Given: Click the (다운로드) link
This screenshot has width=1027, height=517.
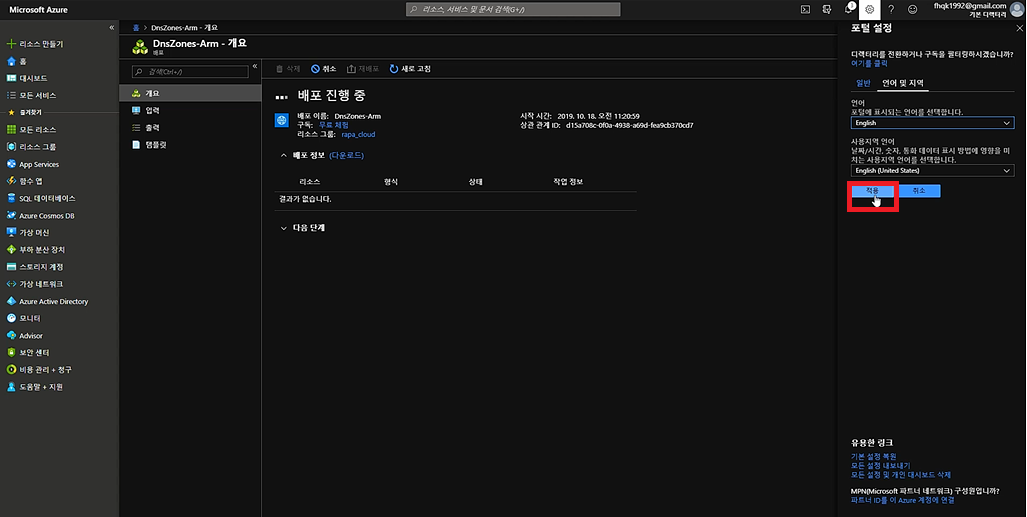Looking at the screenshot, I should click(x=346, y=155).
